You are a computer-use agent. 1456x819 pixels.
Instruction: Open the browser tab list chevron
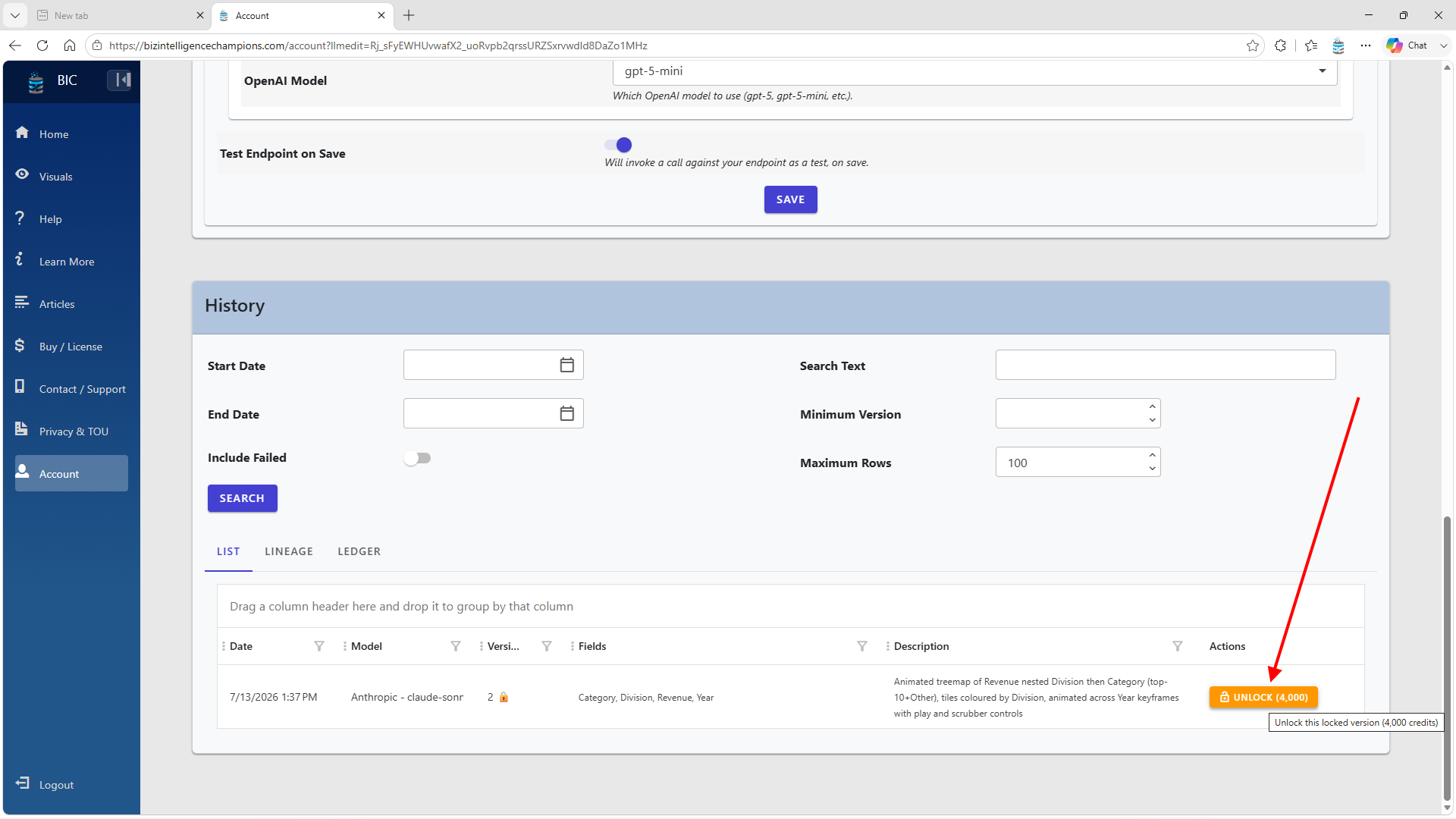14,15
